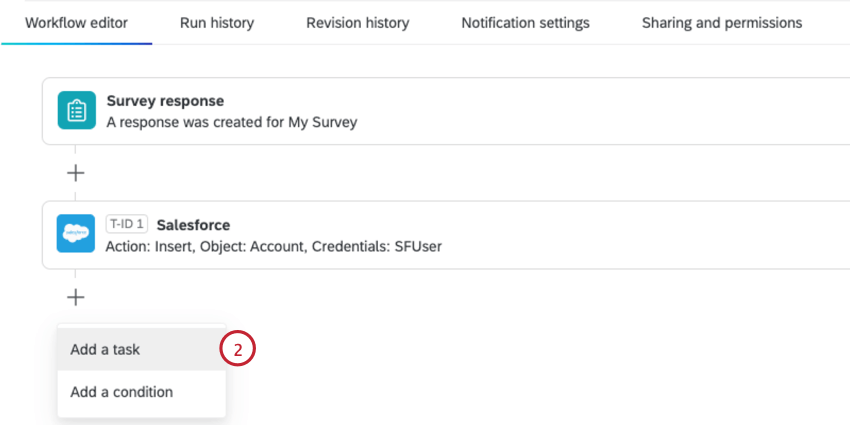This screenshot has height=425, width=850.
Task: Click empty right side of Salesforce task card
Action: (650, 235)
